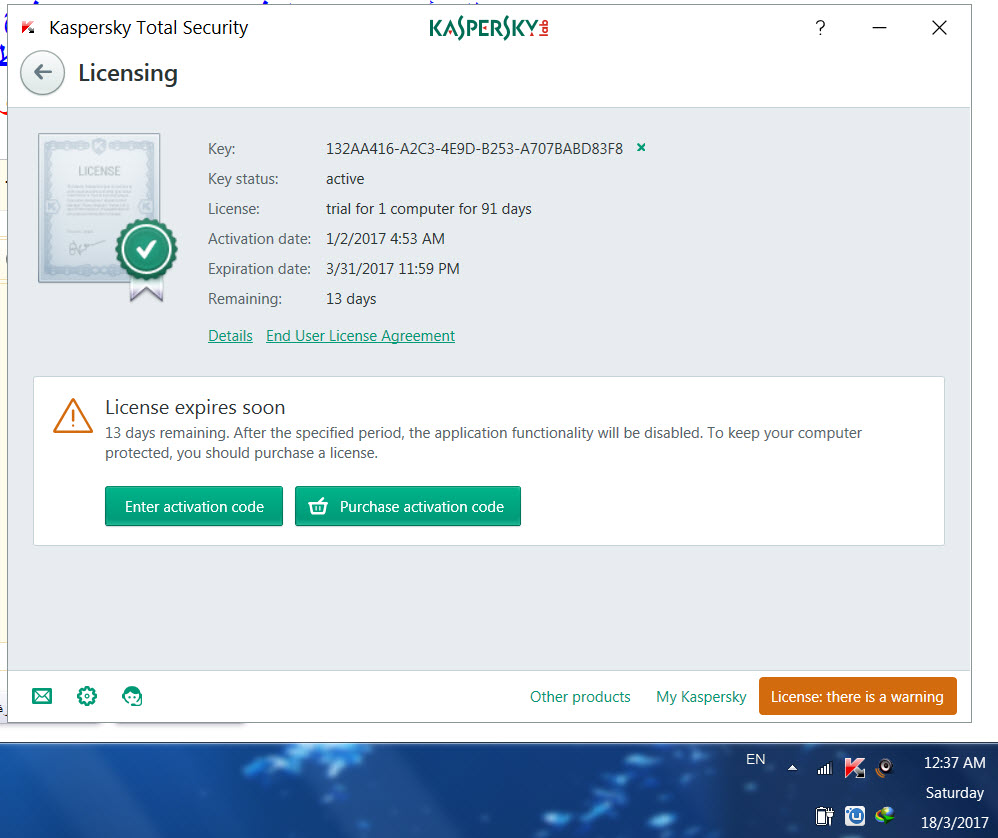Go back using the arrow button
The width and height of the screenshot is (998, 838).
(43, 73)
